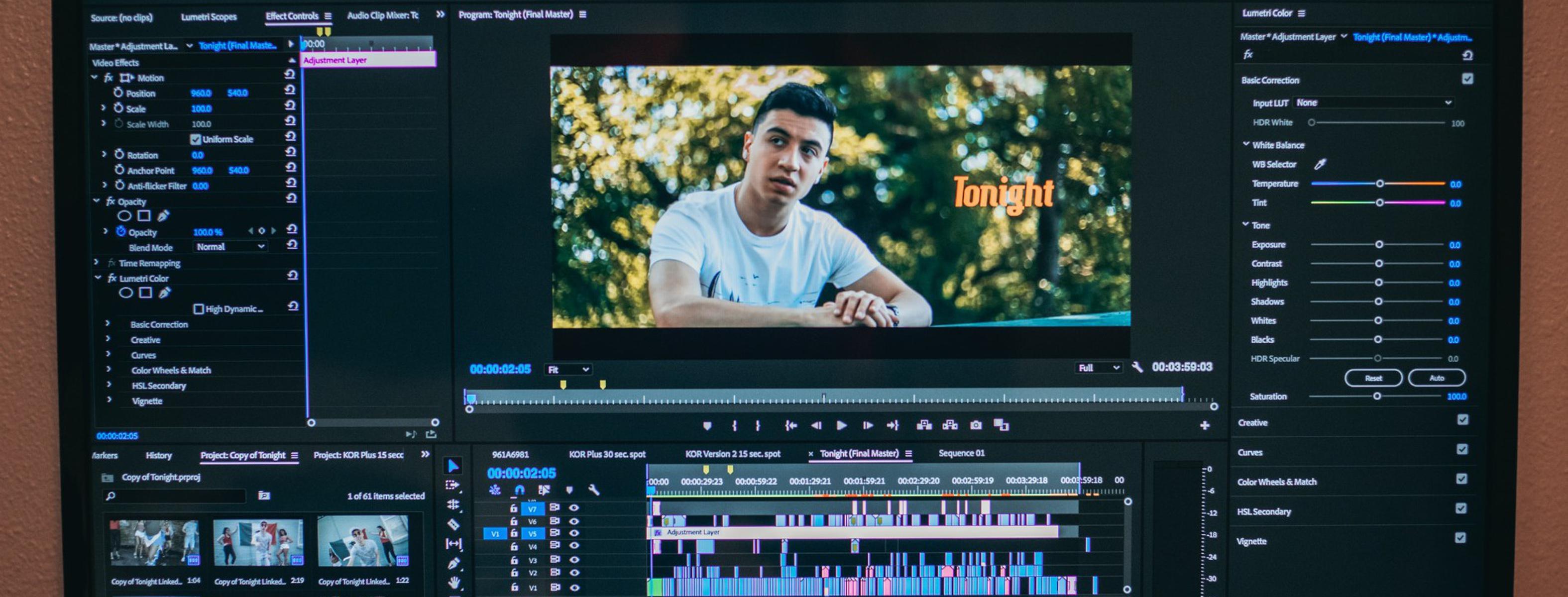Open Blend Mode dropdown
The image size is (1568, 597).
tap(229, 247)
